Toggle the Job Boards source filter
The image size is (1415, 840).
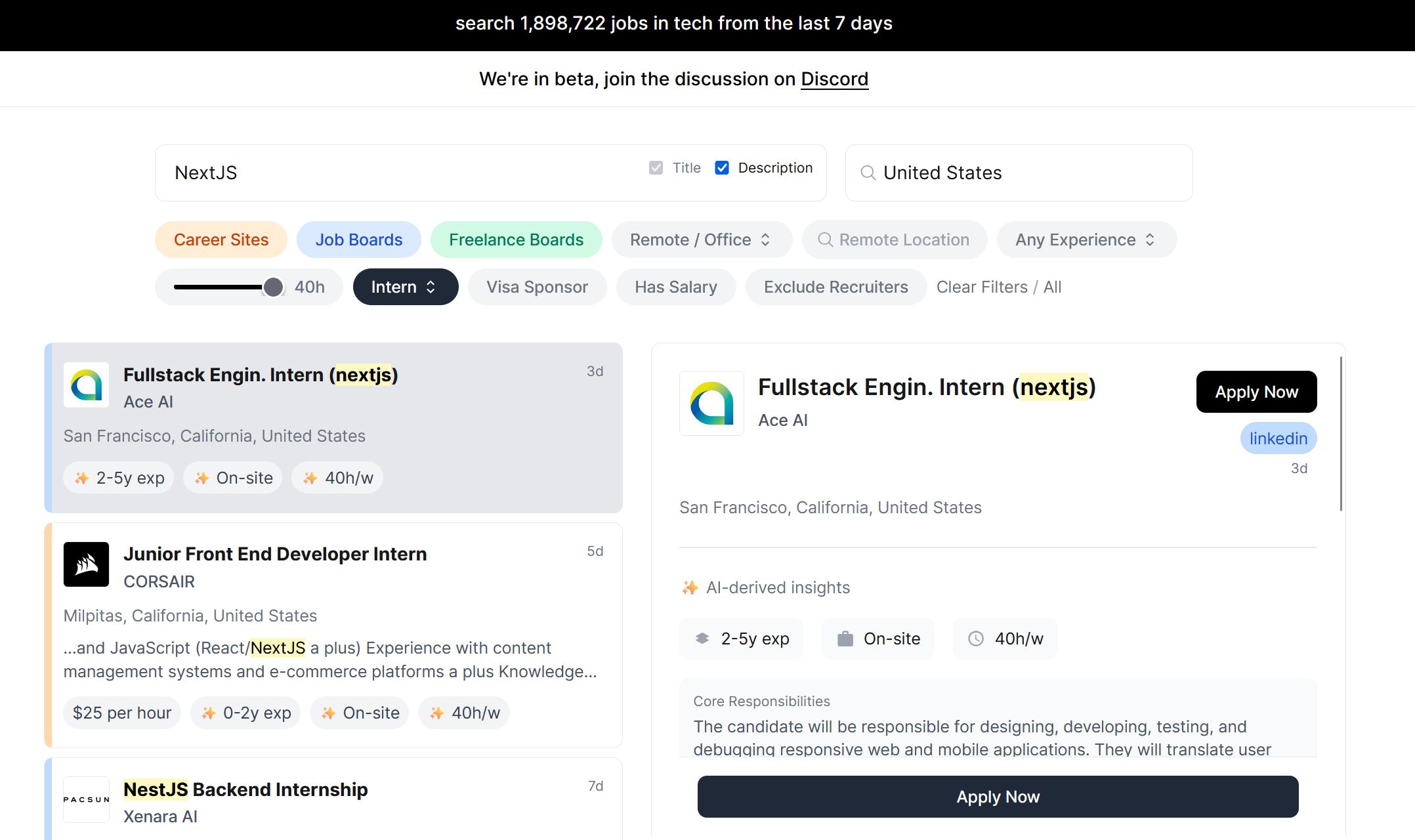point(359,240)
